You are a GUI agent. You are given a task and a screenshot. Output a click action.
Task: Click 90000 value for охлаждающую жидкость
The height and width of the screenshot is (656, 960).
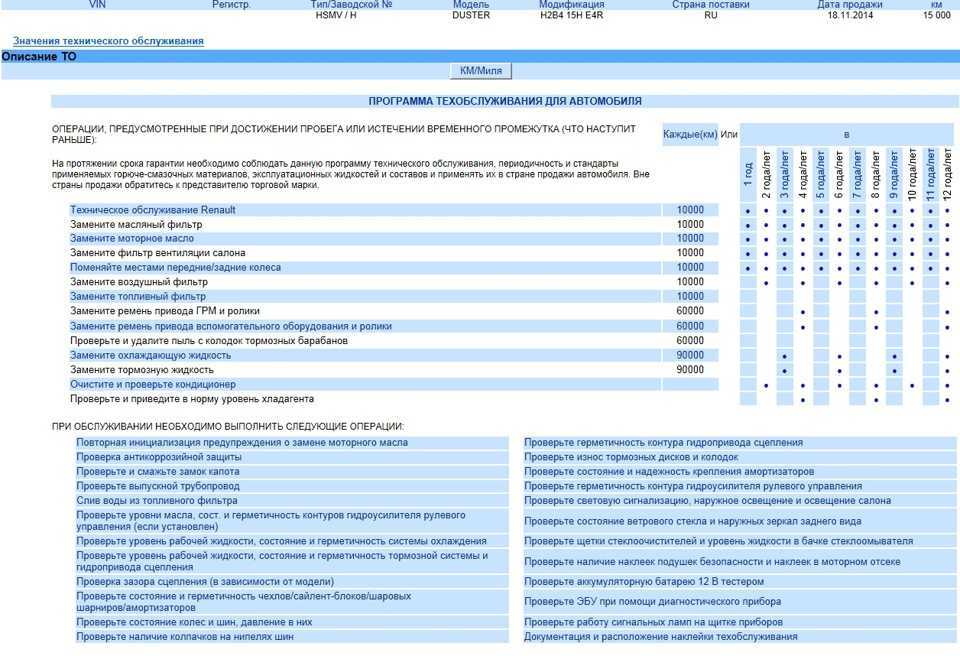point(690,355)
